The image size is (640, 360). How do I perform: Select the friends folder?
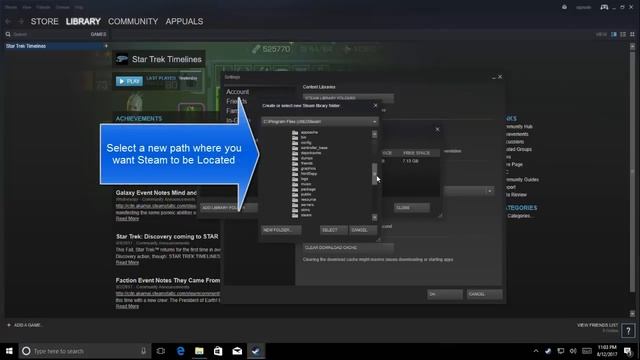coord(307,163)
